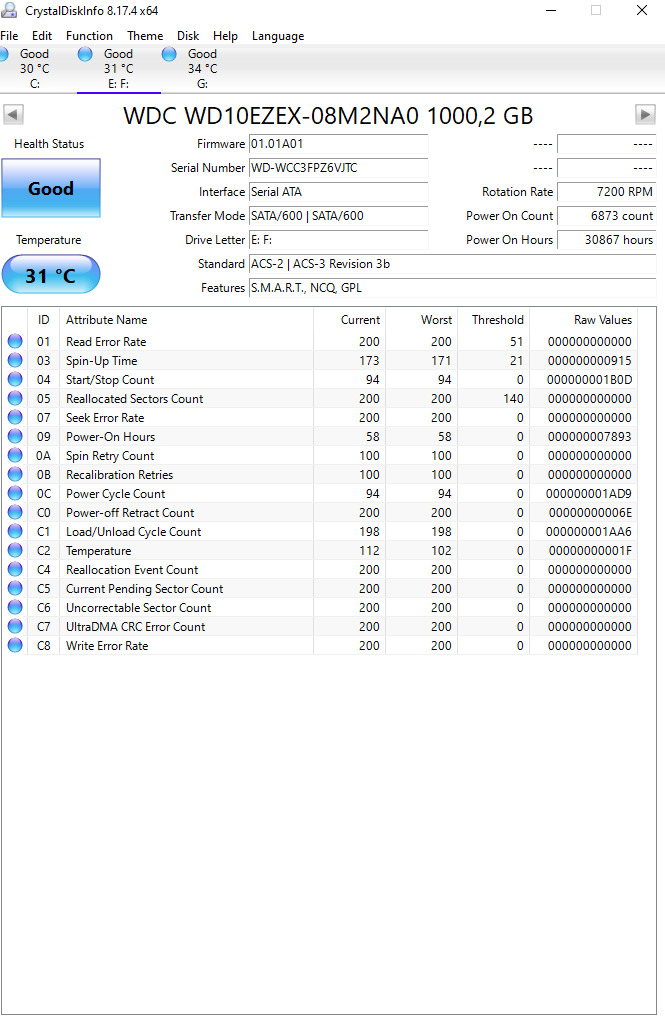Select the Spin-Up Time threshold value 21
This screenshot has width=665, height=1023.
(x=517, y=361)
